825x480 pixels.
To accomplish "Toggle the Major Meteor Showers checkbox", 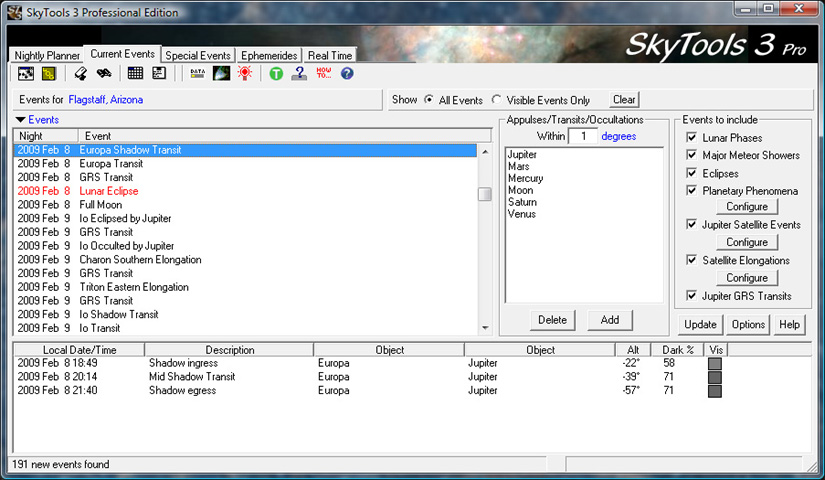I will point(692,155).
